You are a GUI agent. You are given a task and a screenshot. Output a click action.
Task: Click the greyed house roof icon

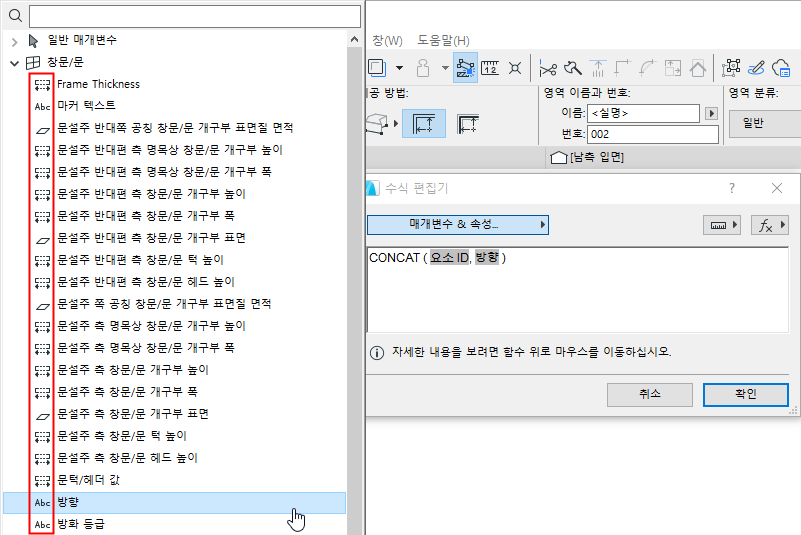[698, 68]
